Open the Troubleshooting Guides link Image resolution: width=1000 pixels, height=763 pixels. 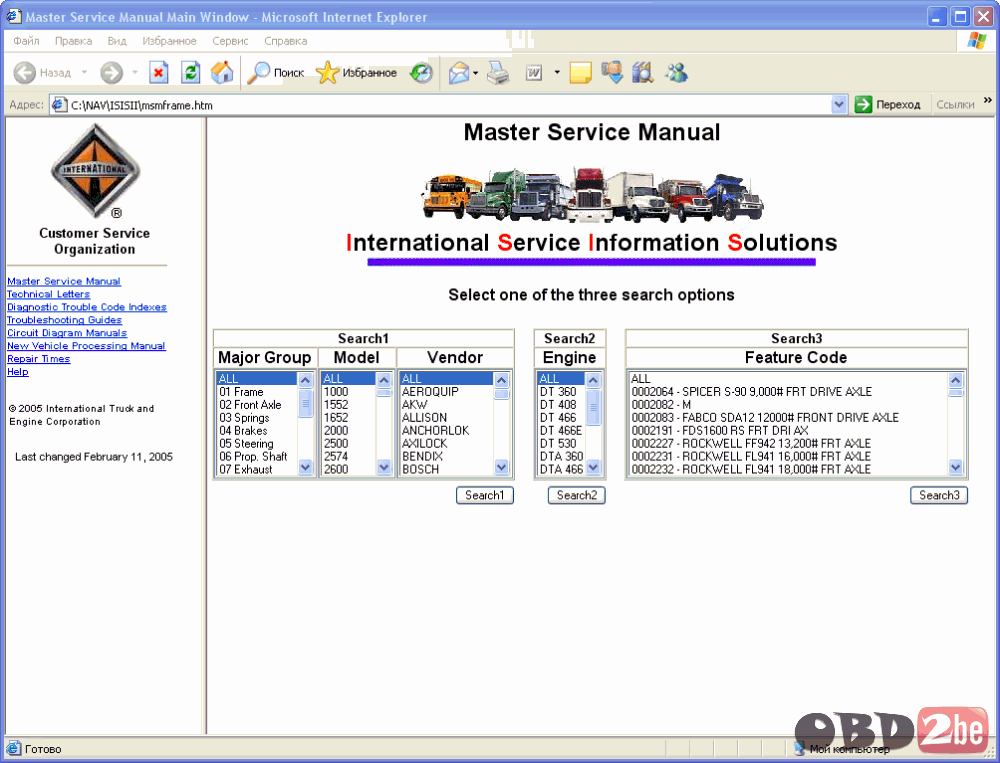[x=64, y=320]
